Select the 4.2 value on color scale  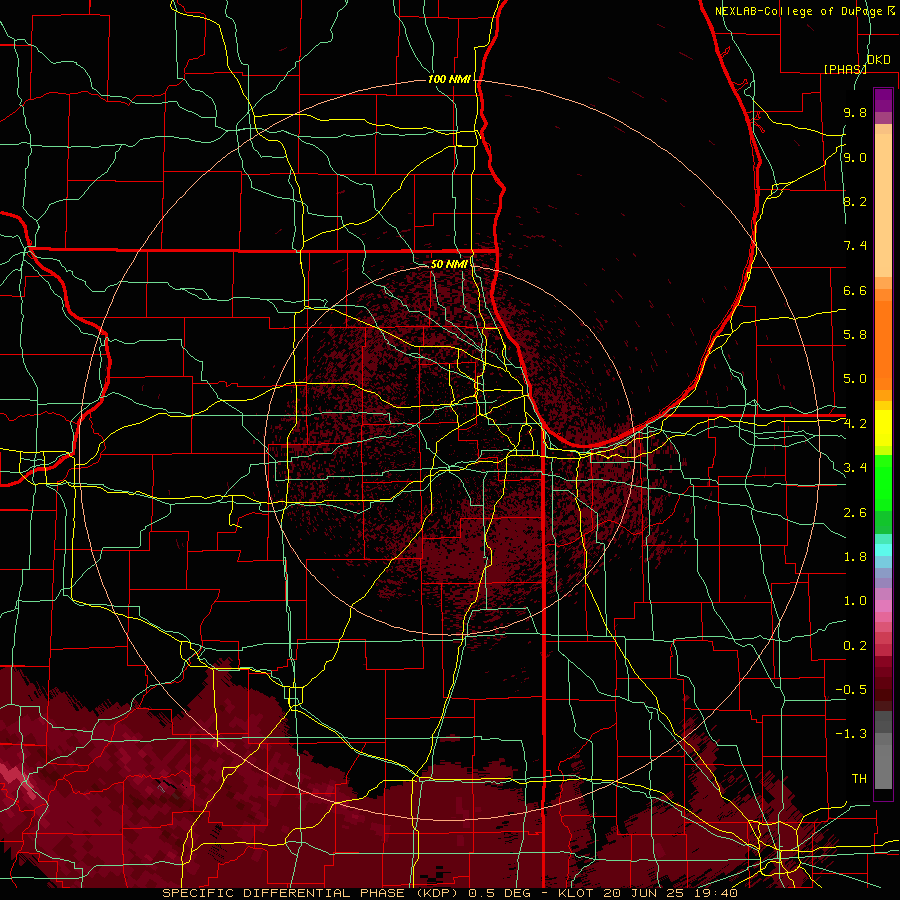855,424
